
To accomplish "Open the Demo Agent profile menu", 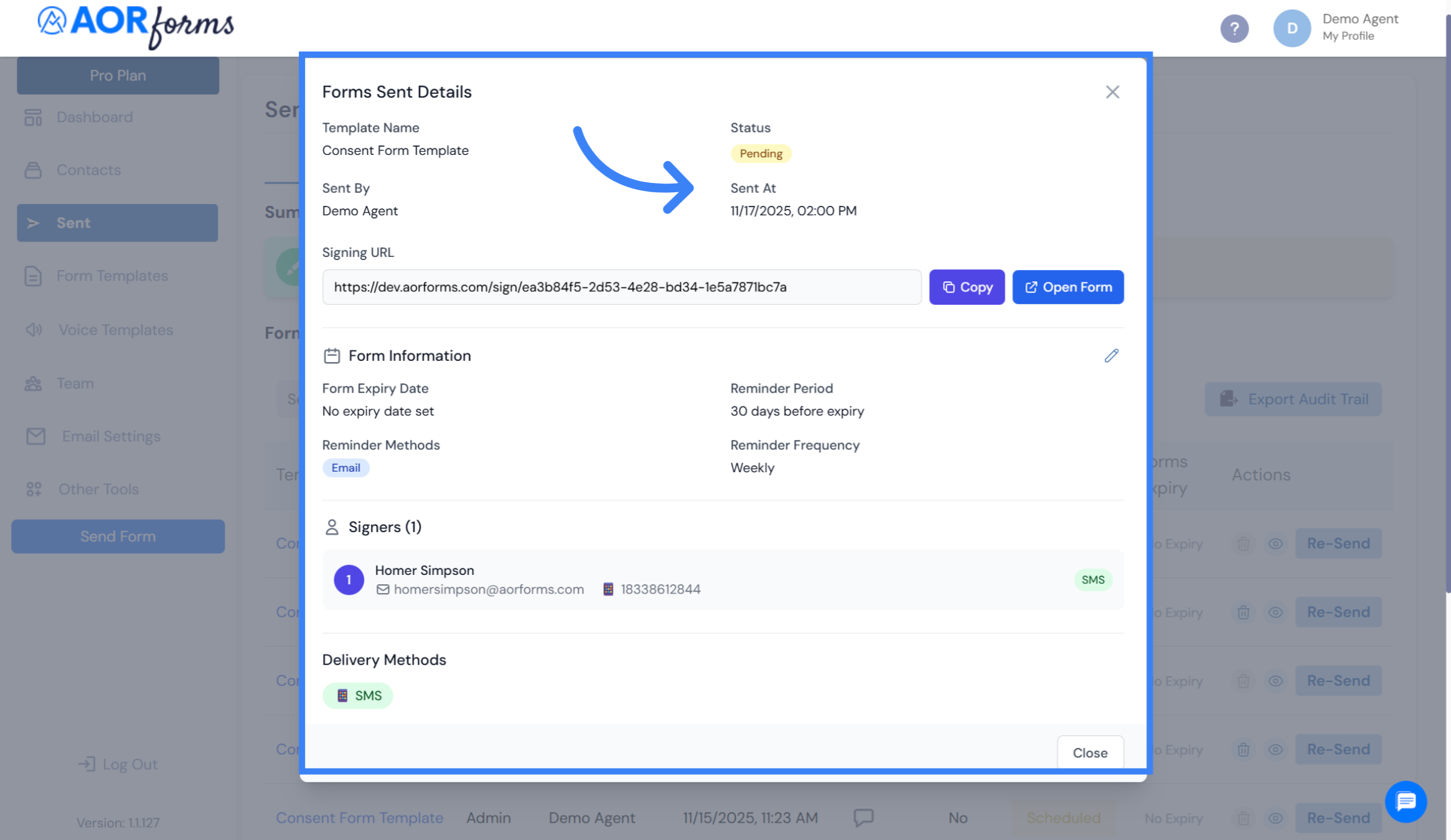I will 1292,28.
